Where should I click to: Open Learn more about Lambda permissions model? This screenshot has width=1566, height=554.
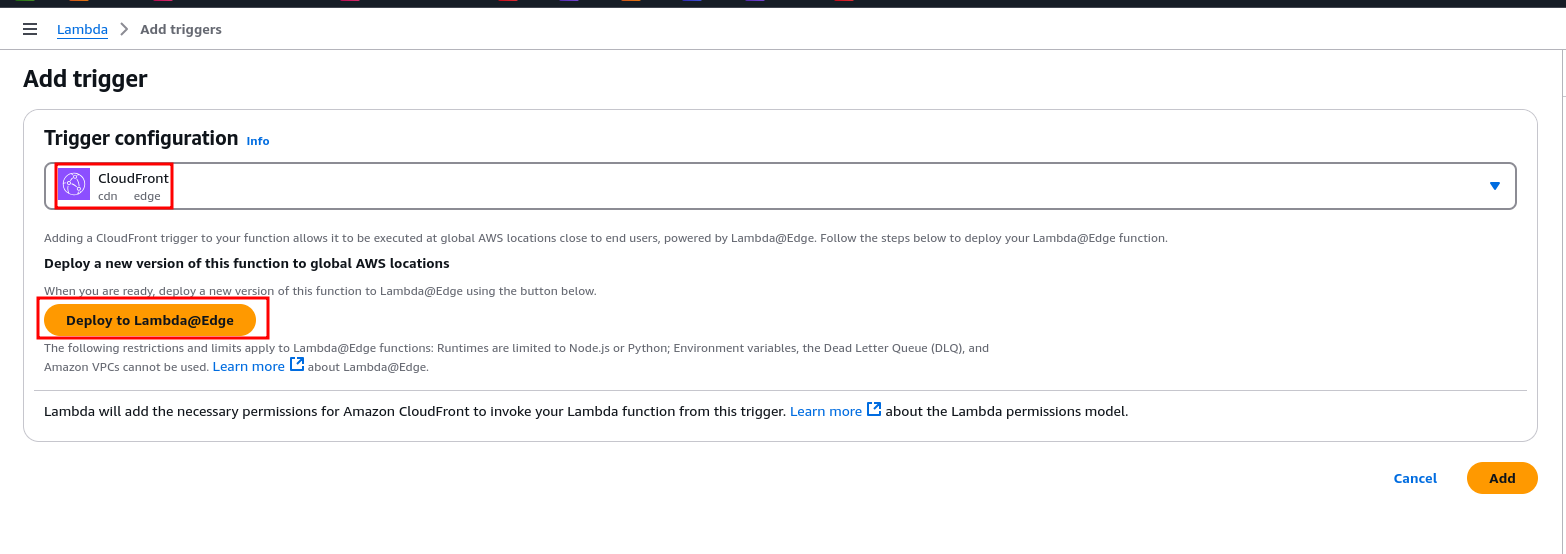(826, 411)
